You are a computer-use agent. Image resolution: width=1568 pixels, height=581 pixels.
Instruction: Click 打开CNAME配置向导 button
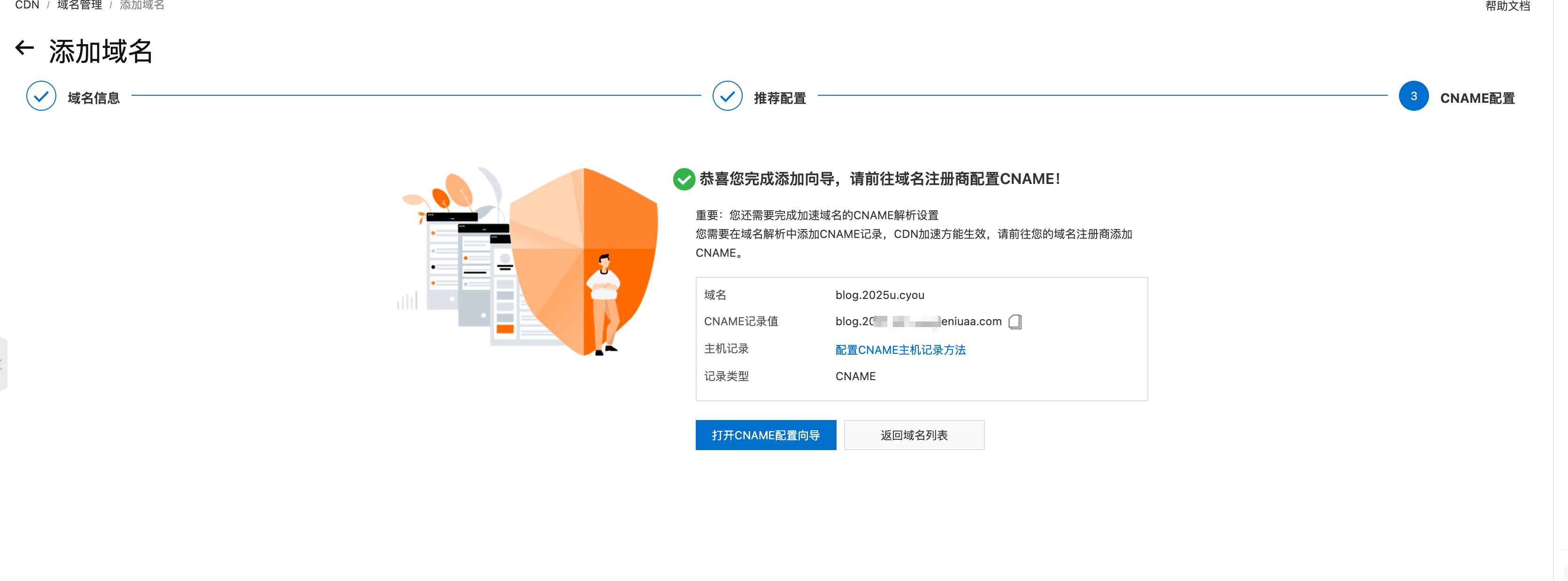click(766, 435)
